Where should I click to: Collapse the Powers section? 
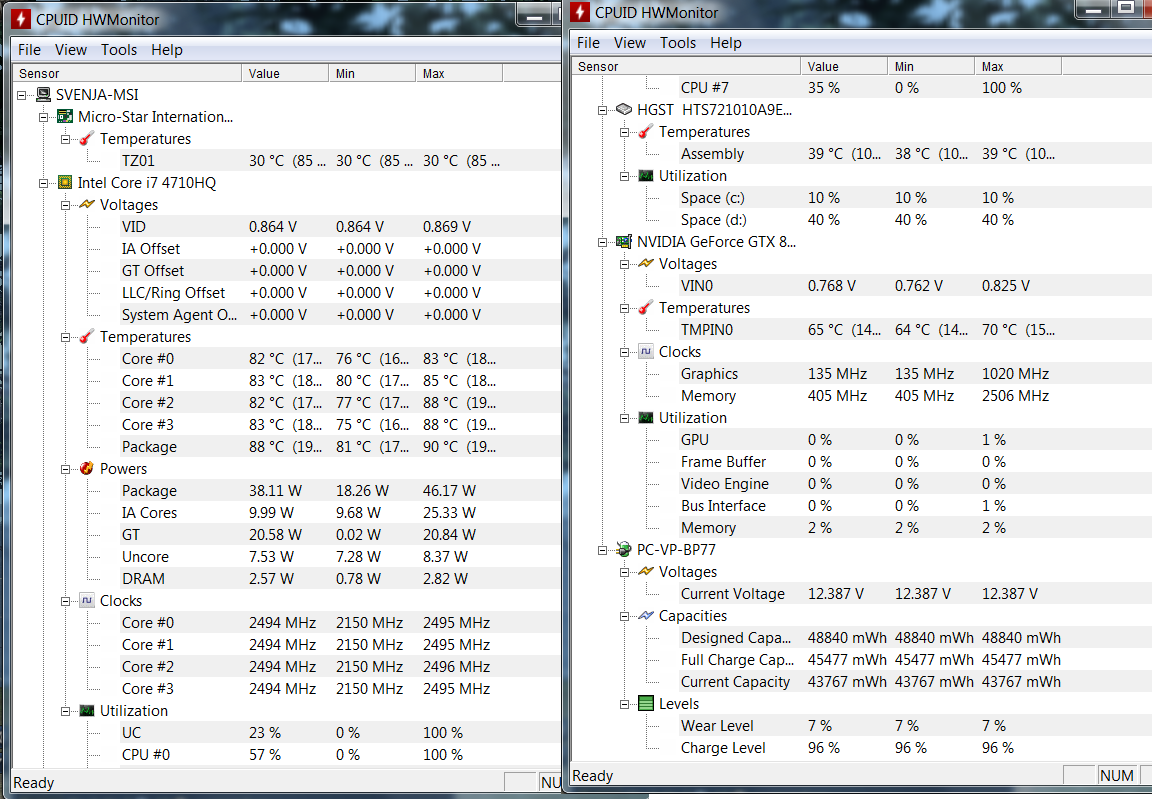[65, 469]
